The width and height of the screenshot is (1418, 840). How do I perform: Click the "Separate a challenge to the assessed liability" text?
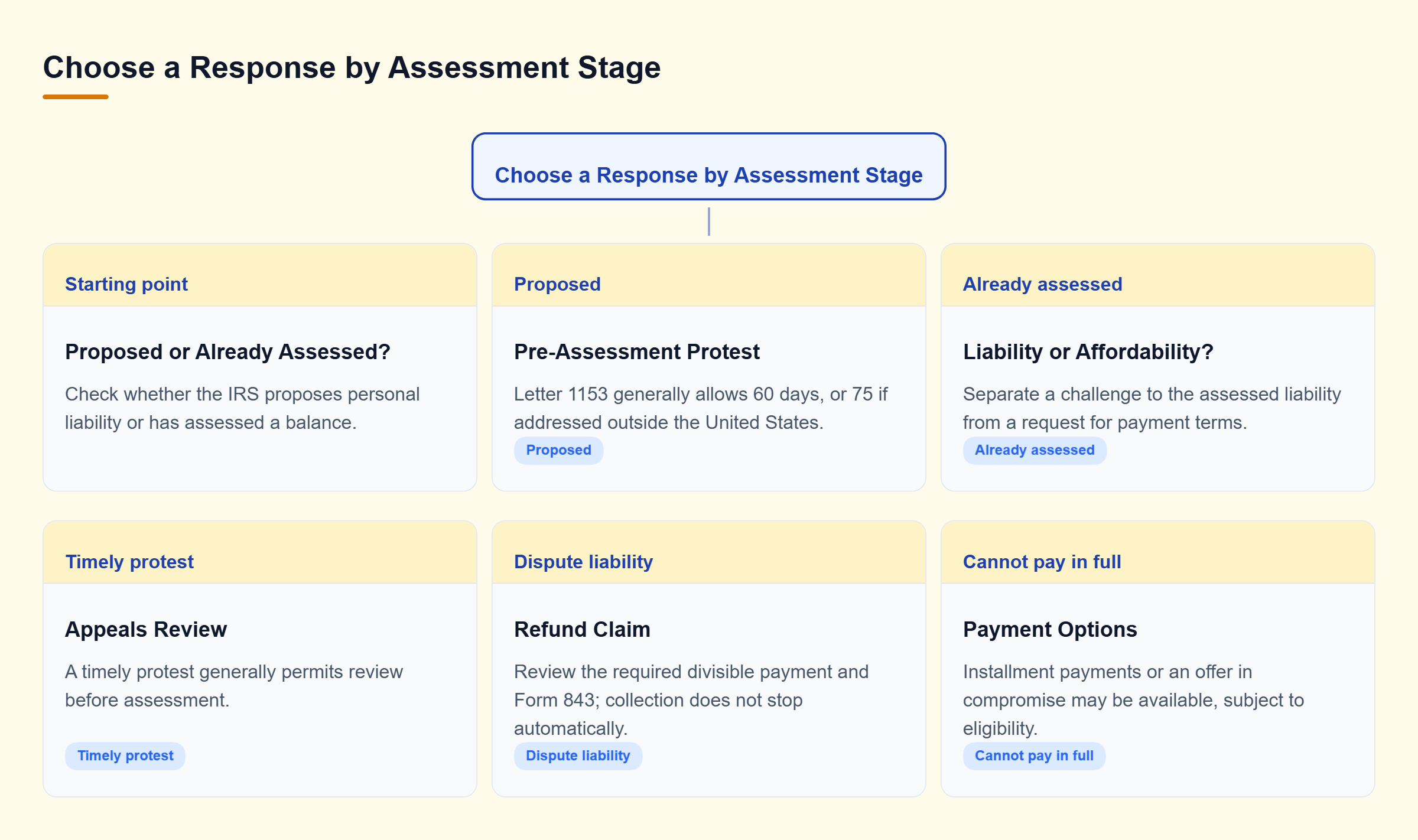pos(1152,408)
